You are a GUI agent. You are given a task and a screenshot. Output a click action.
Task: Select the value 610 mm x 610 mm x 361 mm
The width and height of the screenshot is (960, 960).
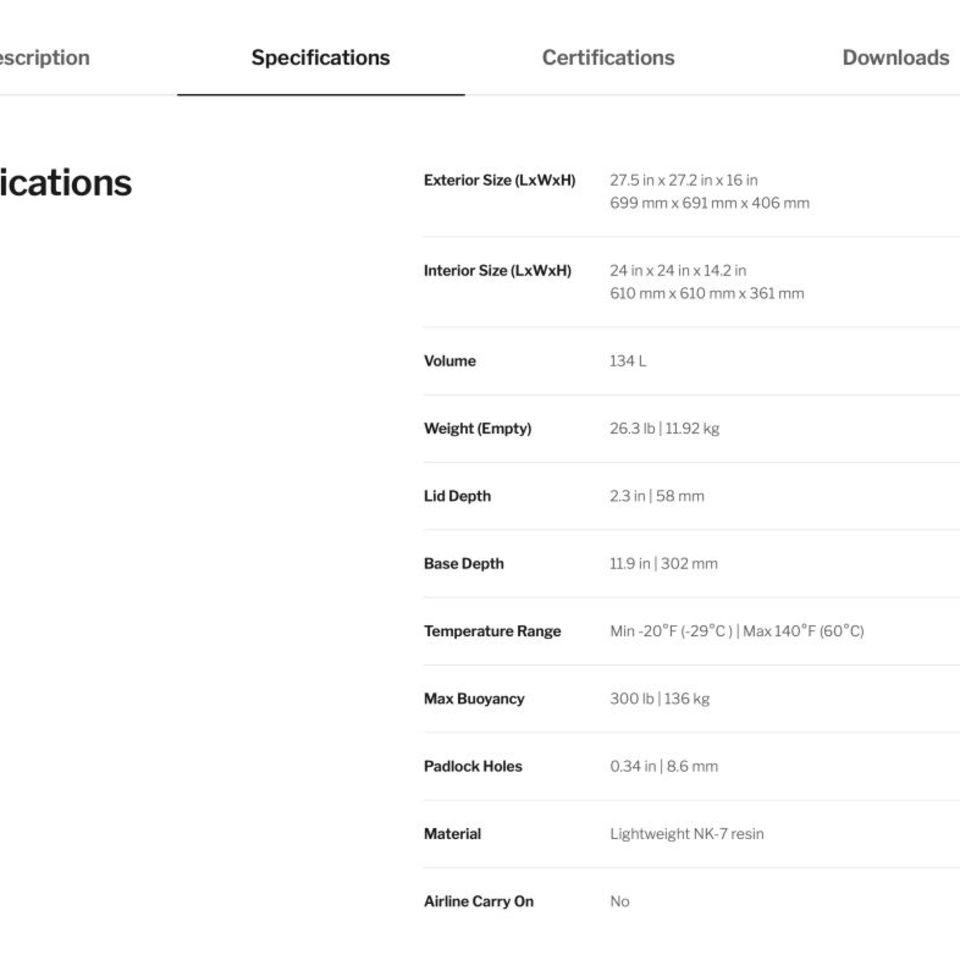pos(707,293)
